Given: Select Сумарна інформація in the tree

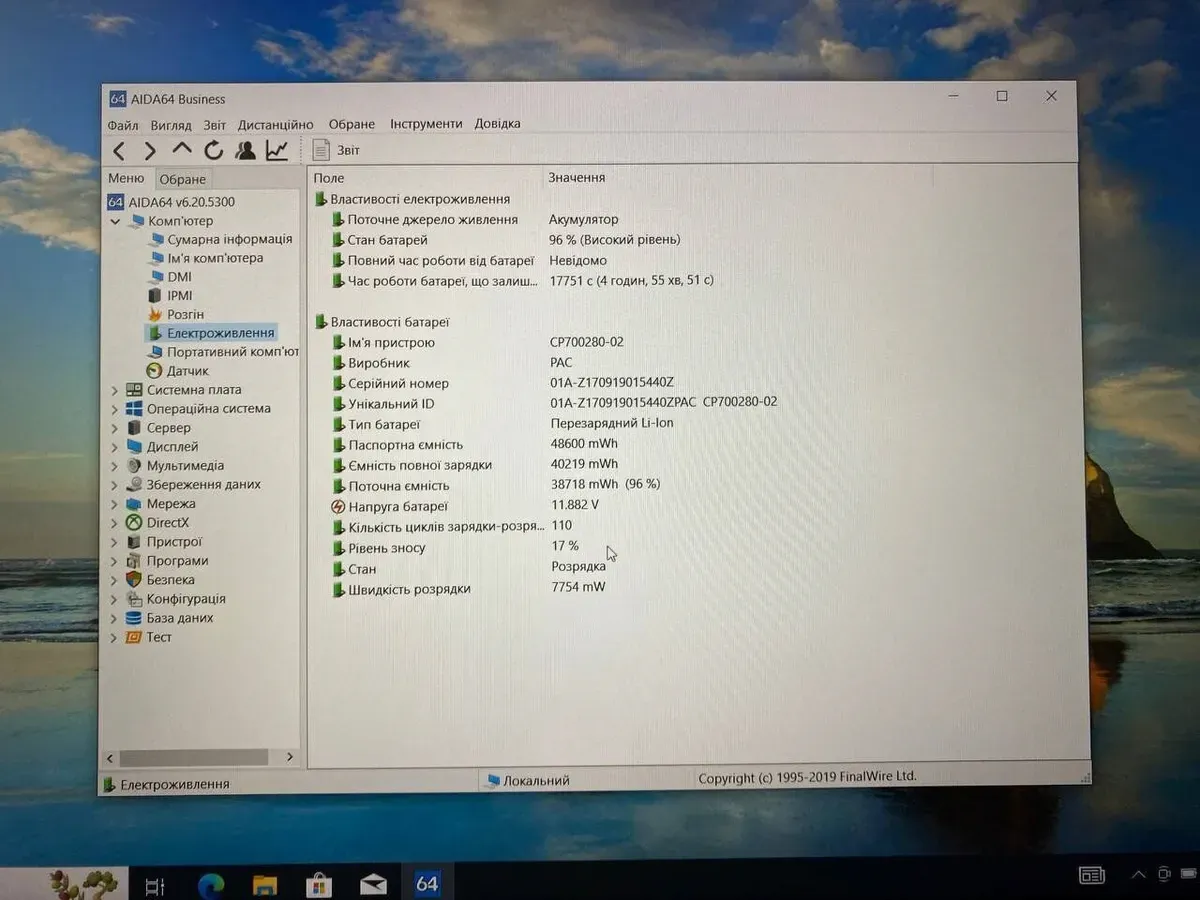Looking at the screenshot, I should point(229,240).
